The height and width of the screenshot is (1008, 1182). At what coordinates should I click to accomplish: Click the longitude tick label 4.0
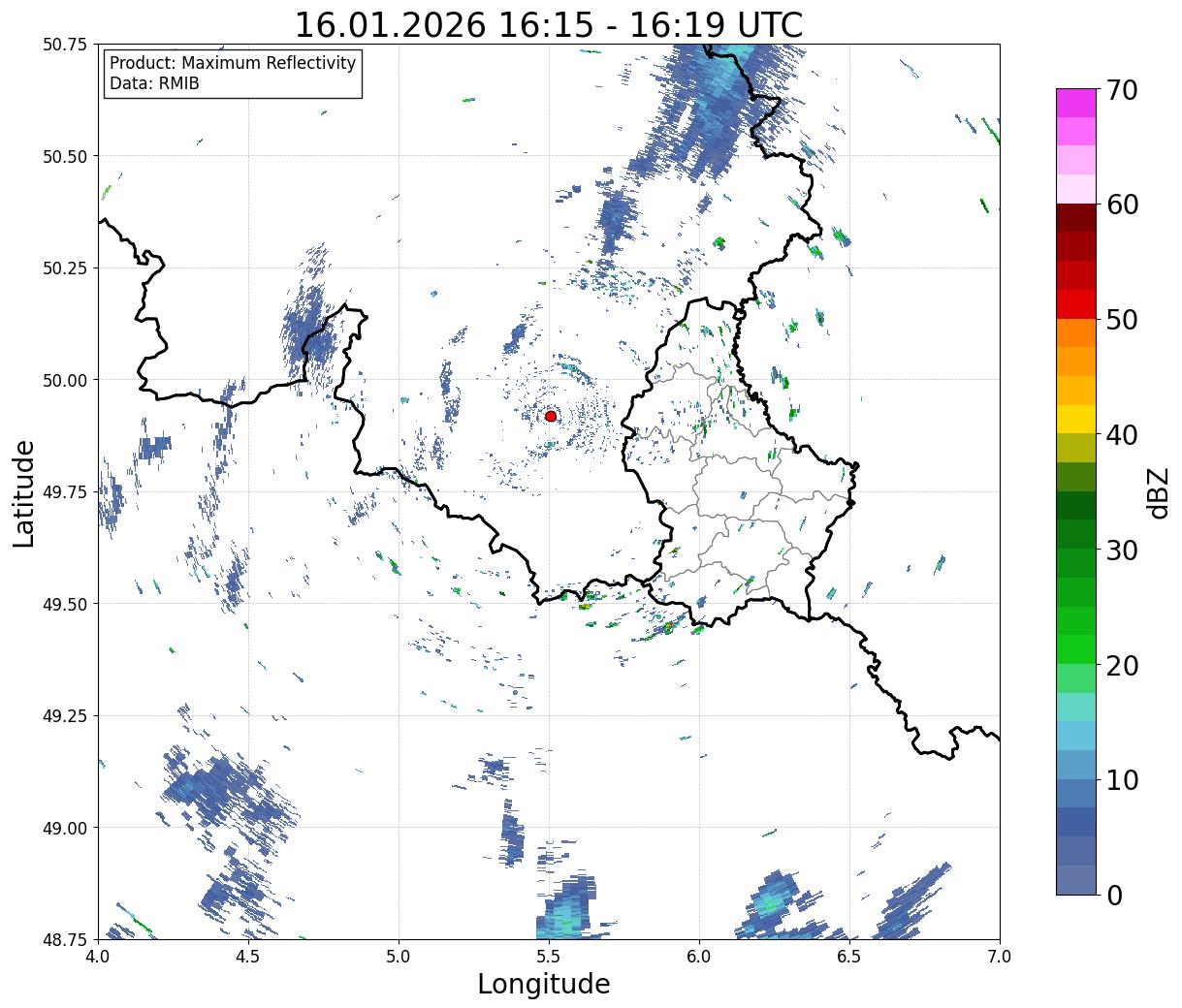point(98,956)
